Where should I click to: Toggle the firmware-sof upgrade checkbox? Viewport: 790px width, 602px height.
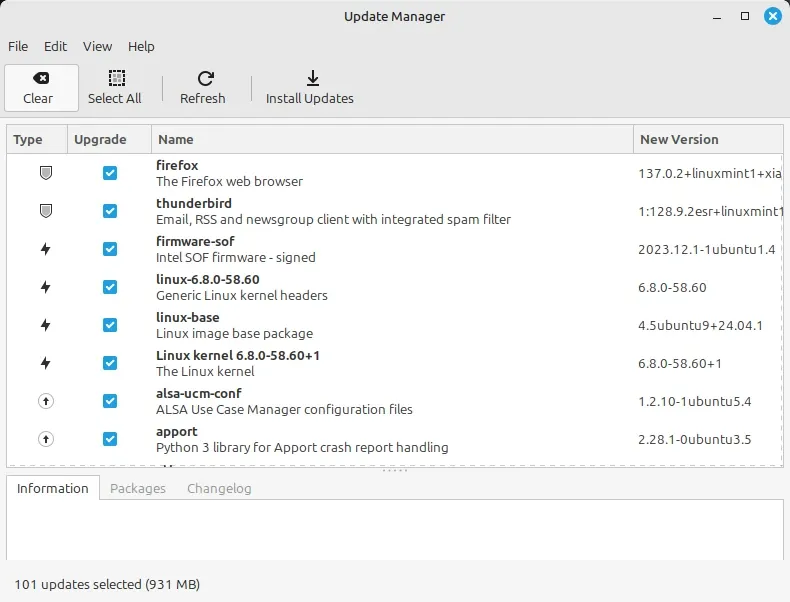point(110,249)
